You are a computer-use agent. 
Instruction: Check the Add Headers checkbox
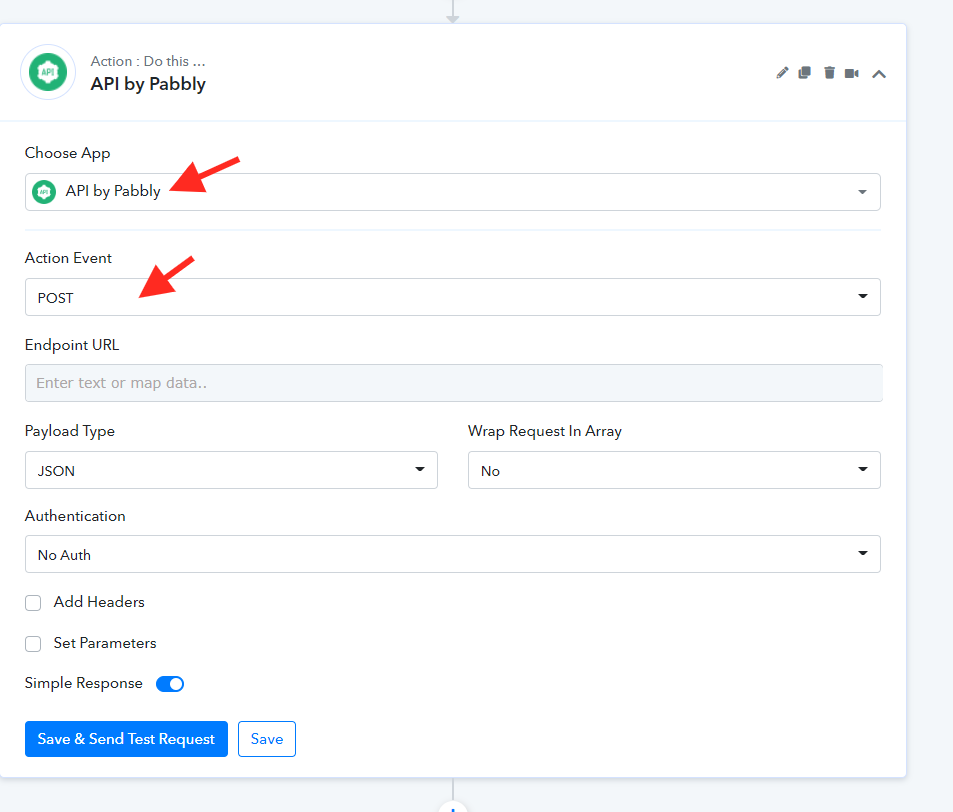[x=33, y=603]
